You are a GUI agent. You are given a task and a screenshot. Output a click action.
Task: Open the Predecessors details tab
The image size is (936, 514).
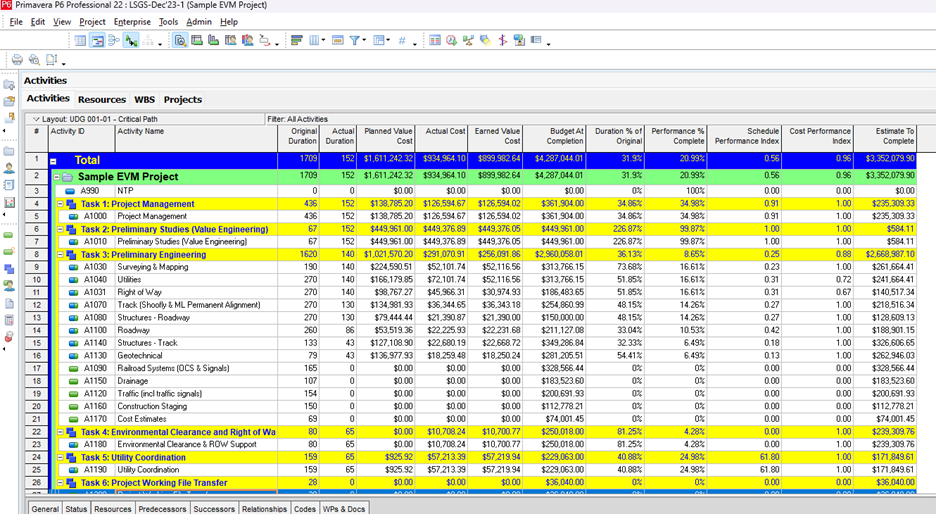click(x=162, y=509)
